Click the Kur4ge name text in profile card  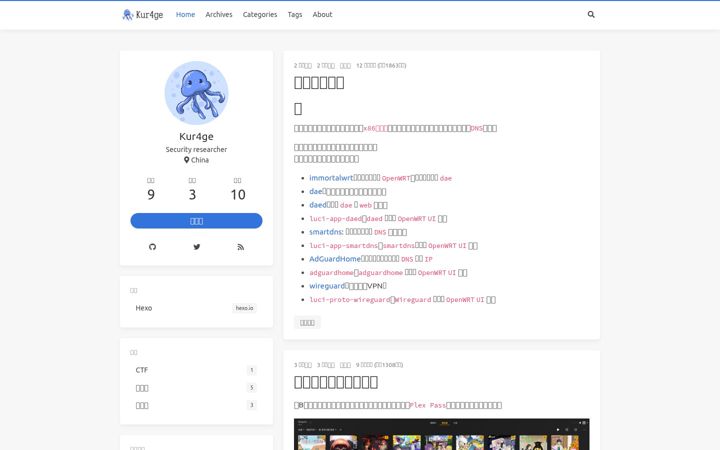(x=197, y=136)
